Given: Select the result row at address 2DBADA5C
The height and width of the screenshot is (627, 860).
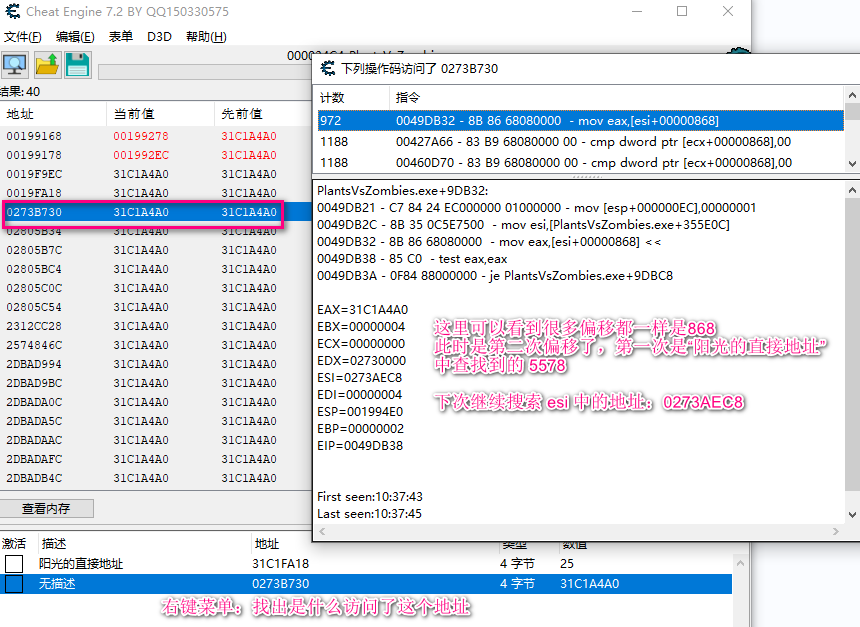Looking at the screenshot, I should tap(156, 421).
